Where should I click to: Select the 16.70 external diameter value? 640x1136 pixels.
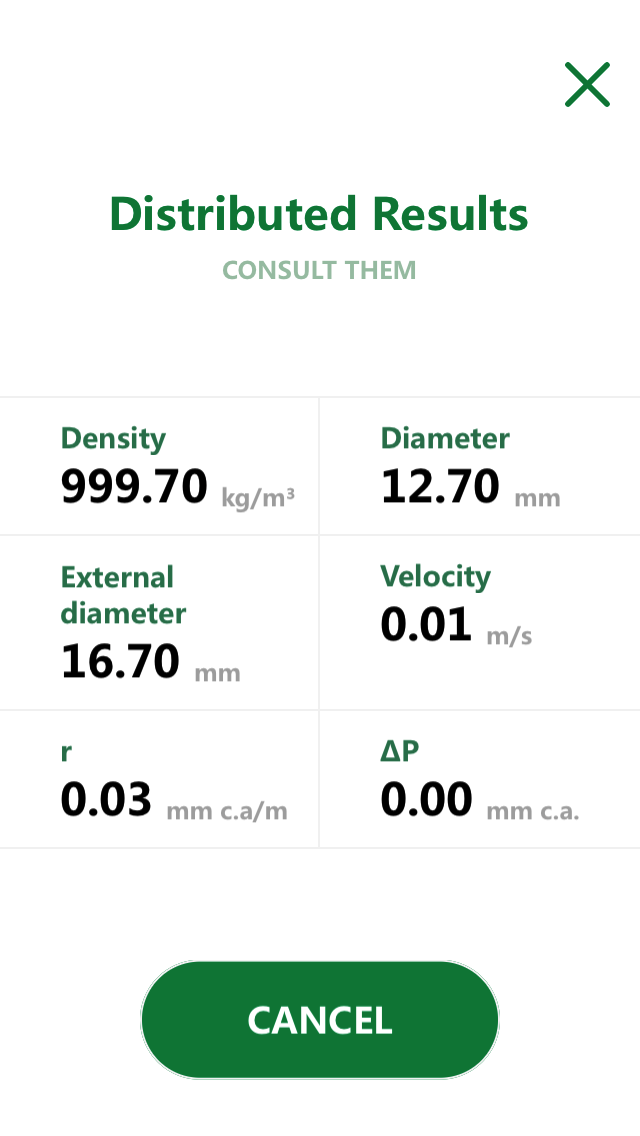point(120,660)
